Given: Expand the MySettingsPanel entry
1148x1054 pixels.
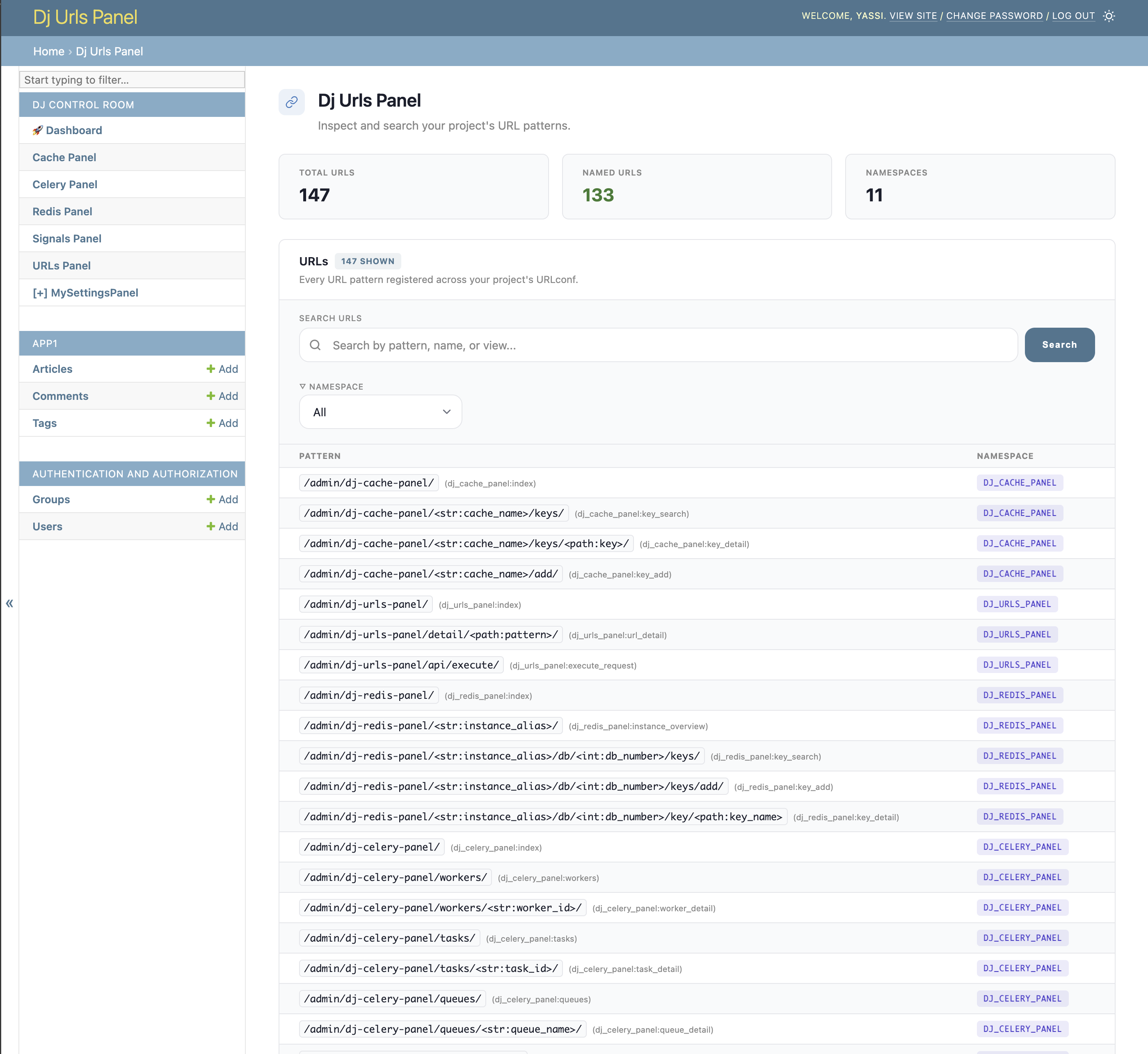Looking at the screenshot, I should pyautogui.click(x=86, y=292).
